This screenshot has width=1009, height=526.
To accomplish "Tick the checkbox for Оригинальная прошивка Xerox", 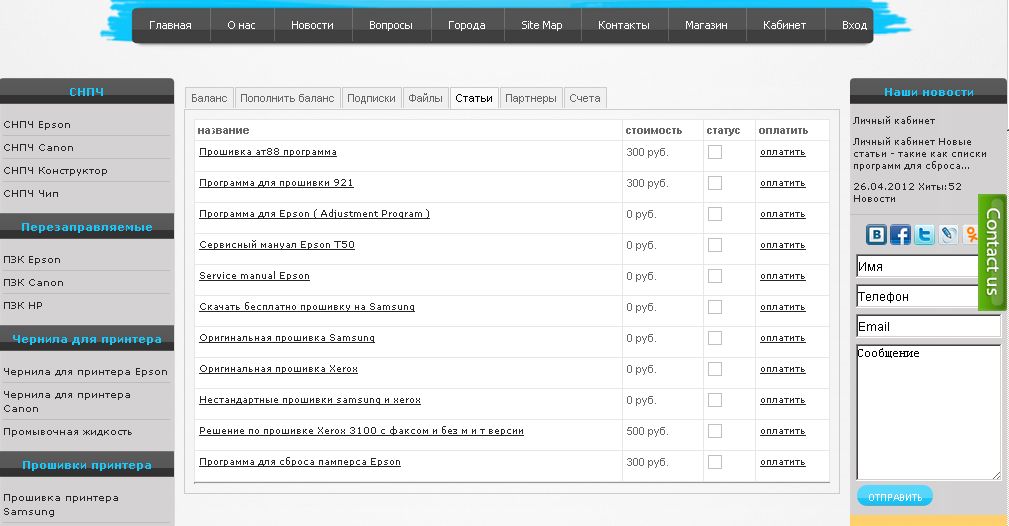I will click(715, 369).
